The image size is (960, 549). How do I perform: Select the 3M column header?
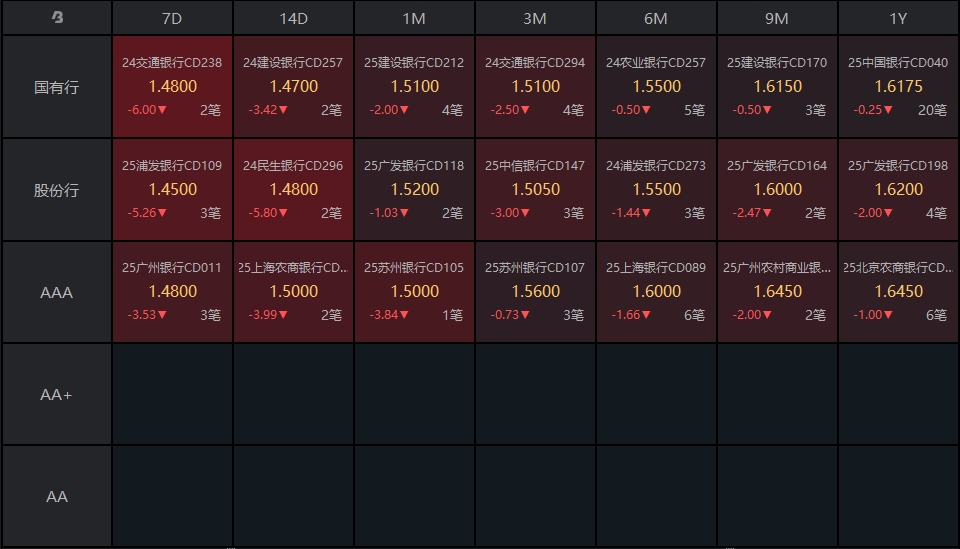pyautogui.click(x=535, y=18)
